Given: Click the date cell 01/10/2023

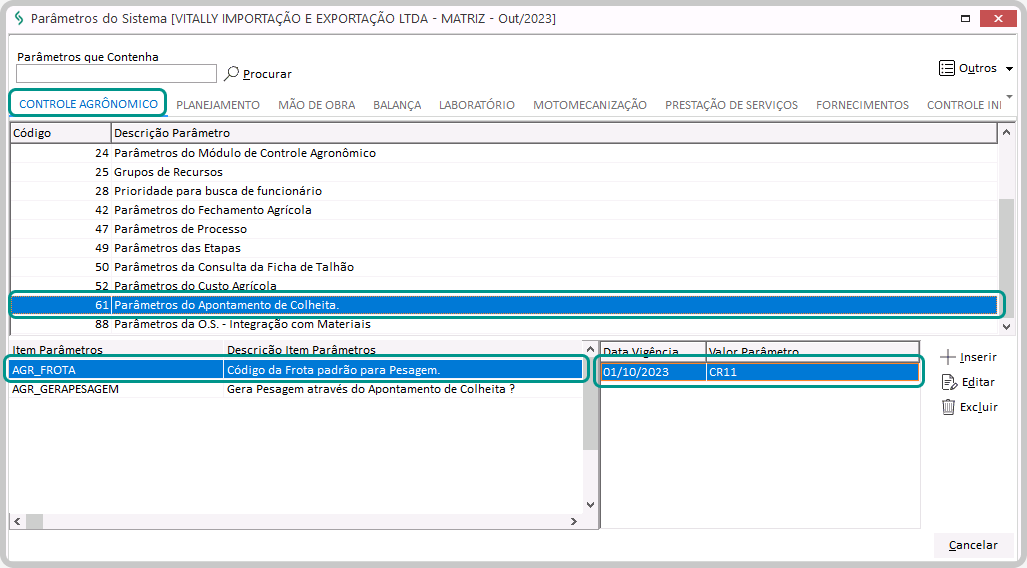Looking at the screenshot, I should 654,371.
